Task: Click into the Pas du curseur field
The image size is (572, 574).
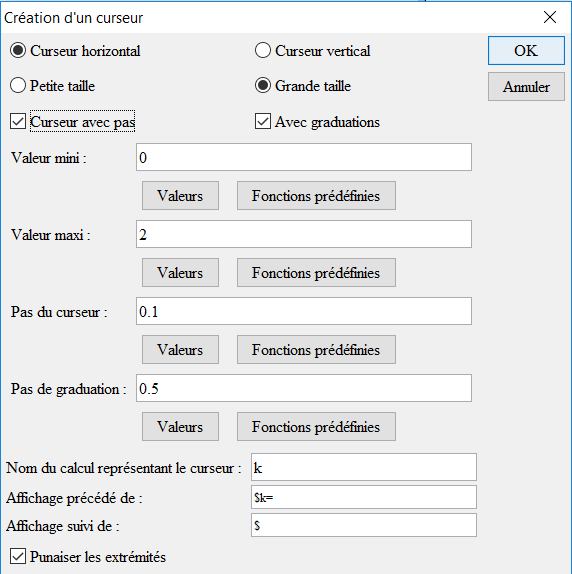Action: point(304,311)
